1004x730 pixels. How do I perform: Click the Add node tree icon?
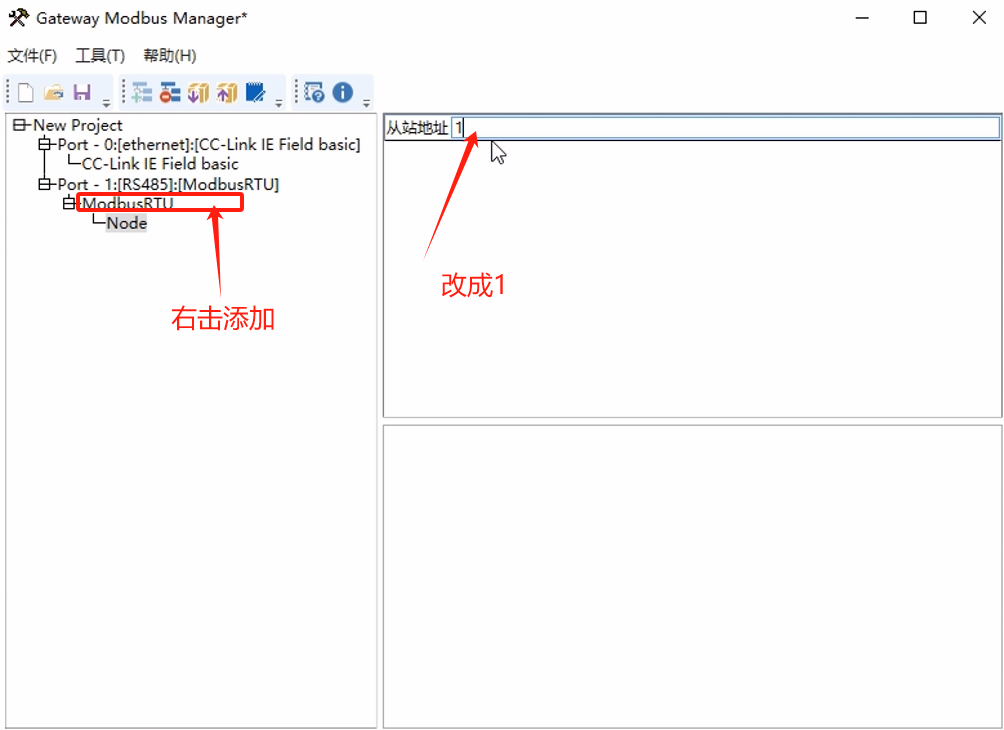[142, 93]
